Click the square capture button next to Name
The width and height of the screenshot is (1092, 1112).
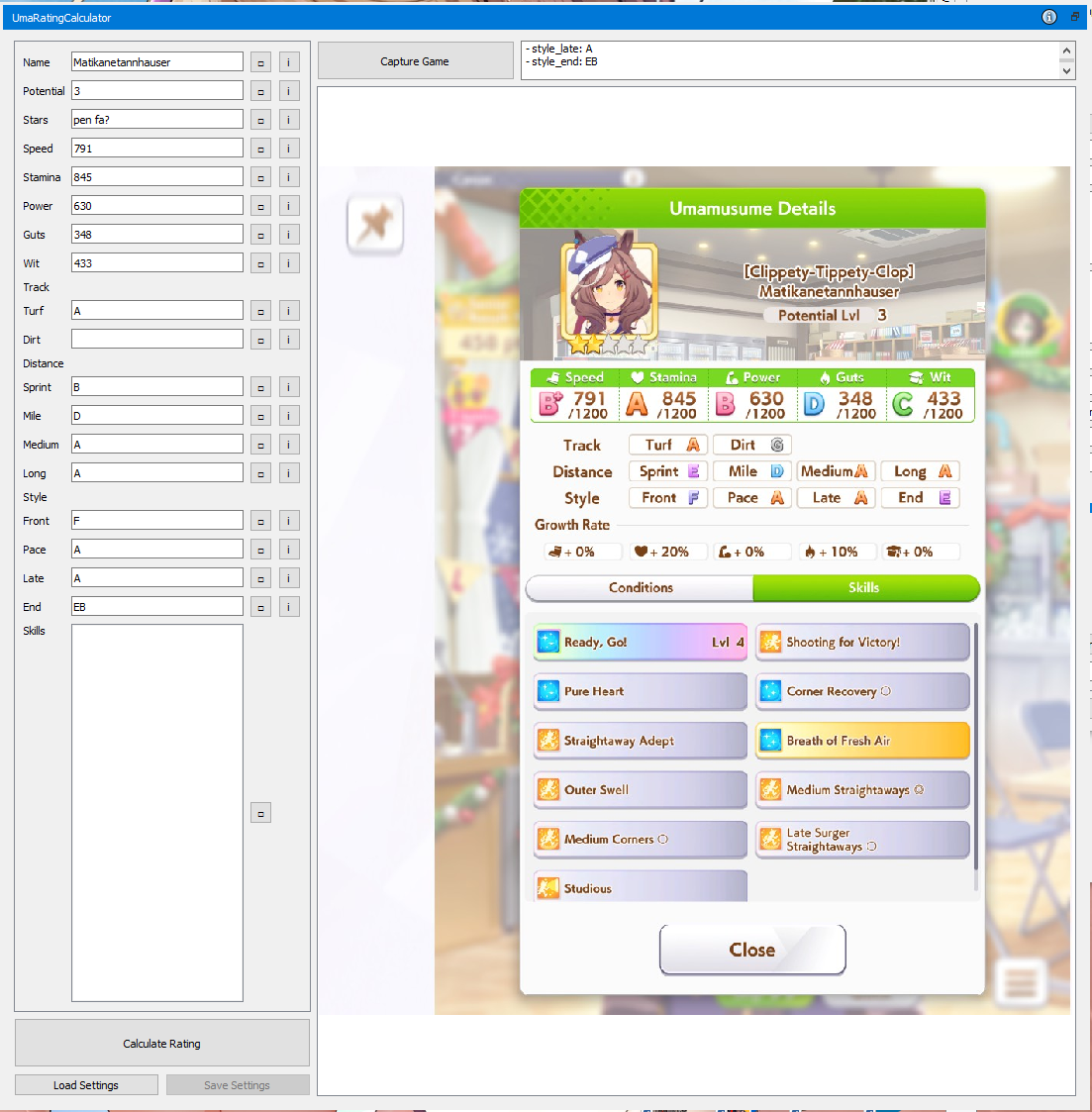(260, 62)
